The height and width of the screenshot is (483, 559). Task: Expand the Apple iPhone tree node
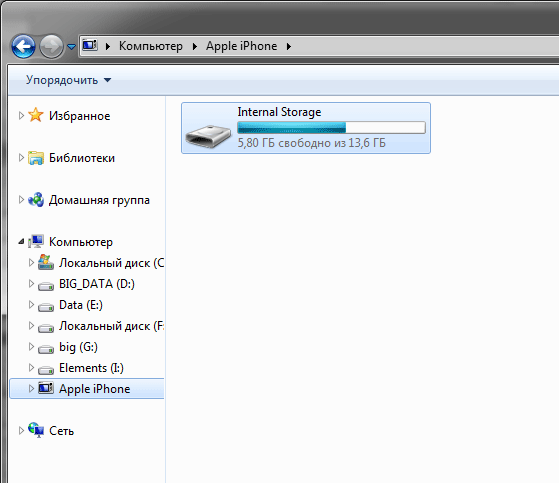click(31, 389)
